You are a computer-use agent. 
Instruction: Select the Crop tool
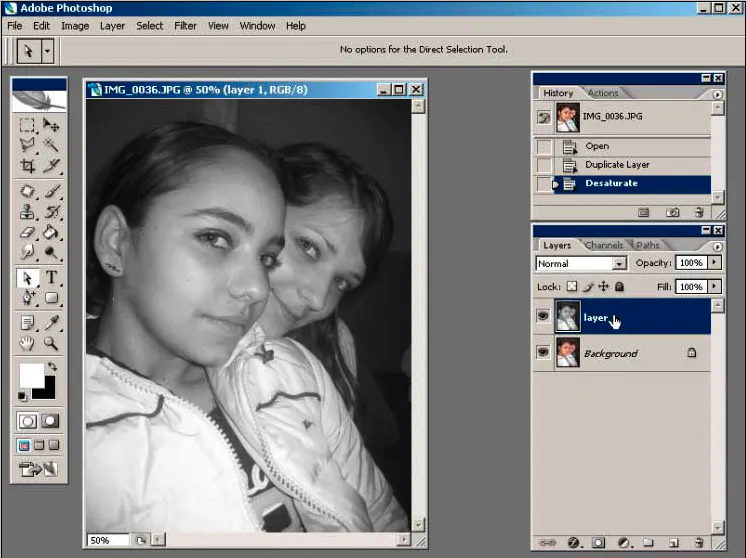(x=27, y=165)
